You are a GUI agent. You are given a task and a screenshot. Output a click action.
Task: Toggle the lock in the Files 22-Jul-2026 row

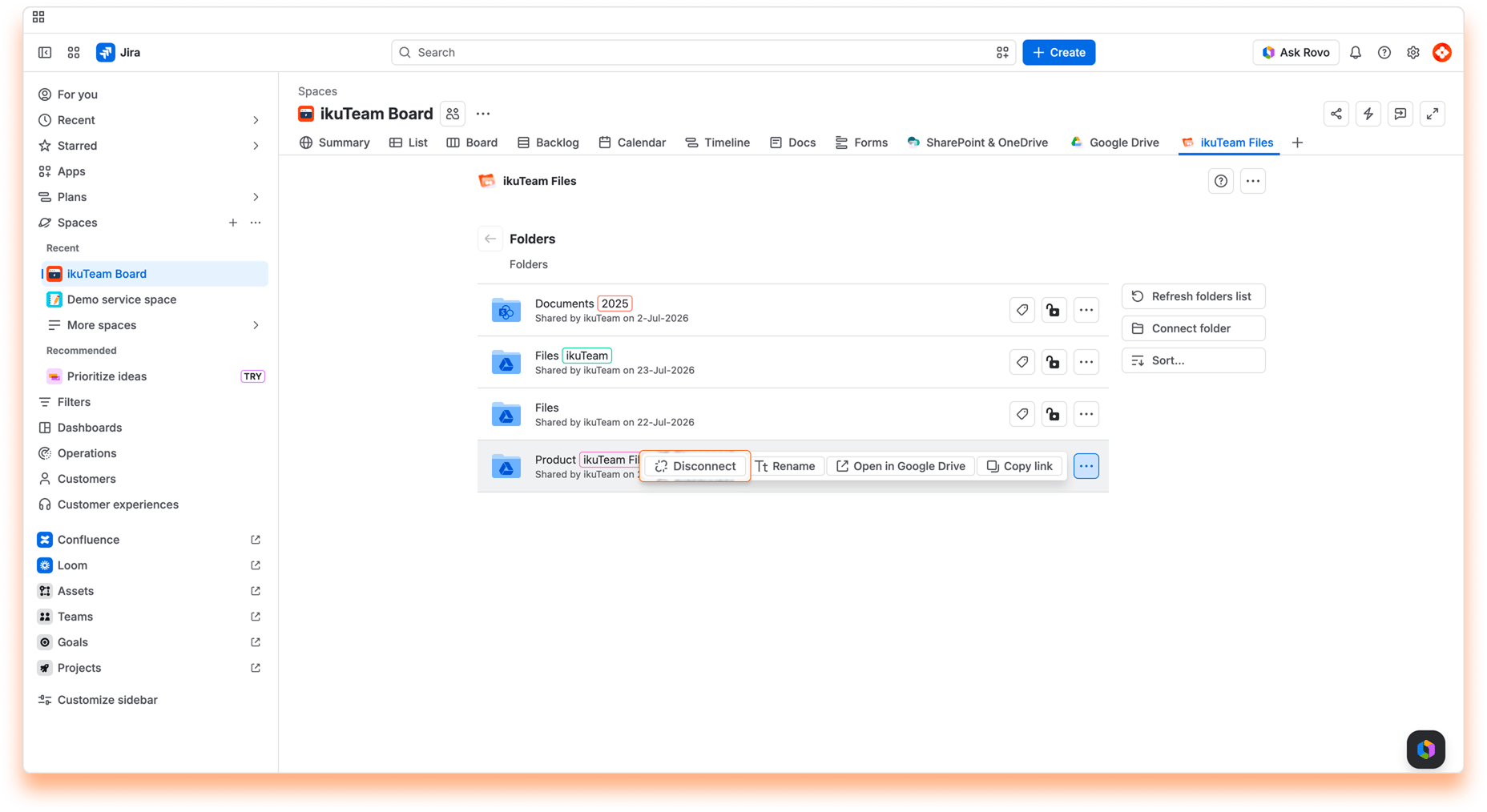click(1054, 414)
